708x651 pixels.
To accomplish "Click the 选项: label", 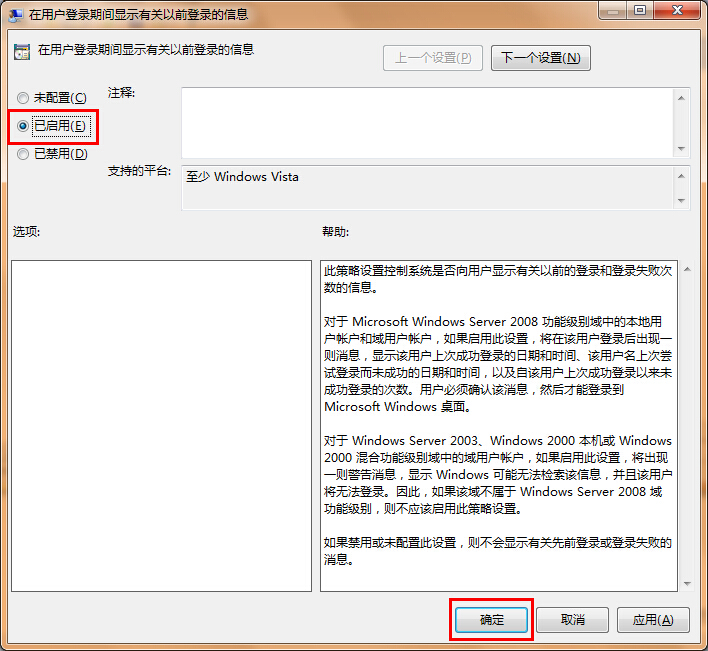I will coord(26,232).
